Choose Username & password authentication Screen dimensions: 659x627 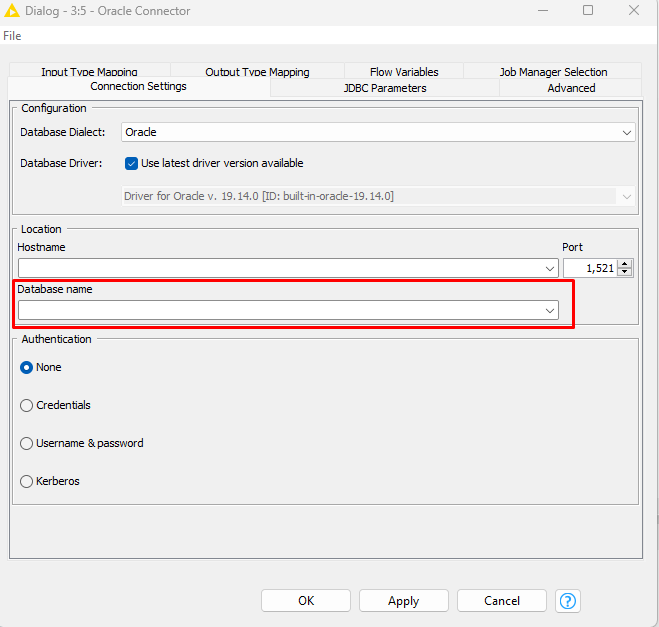pyautogui.click(x=27, y=443)
